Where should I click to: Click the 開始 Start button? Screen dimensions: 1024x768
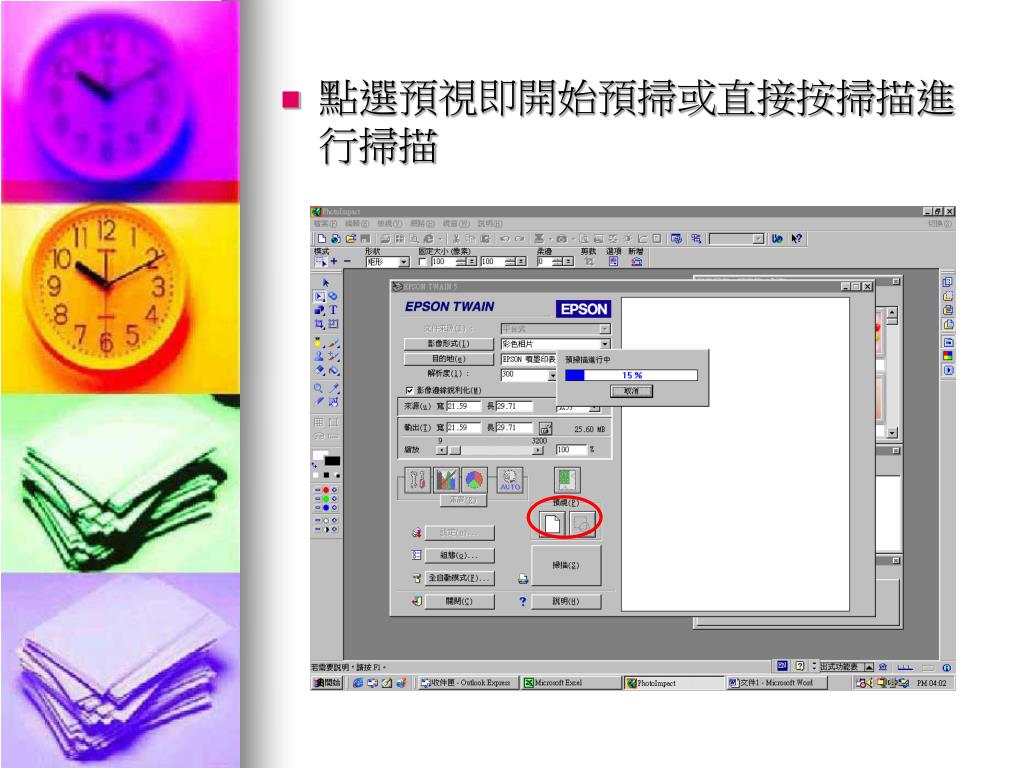pos(327,683)
